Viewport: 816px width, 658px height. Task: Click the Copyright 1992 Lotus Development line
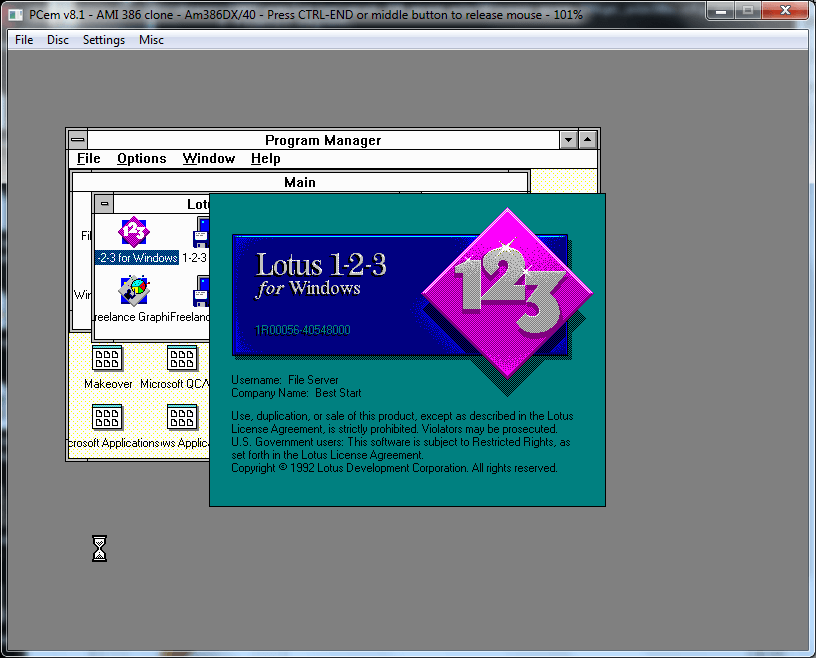point(394,468)
